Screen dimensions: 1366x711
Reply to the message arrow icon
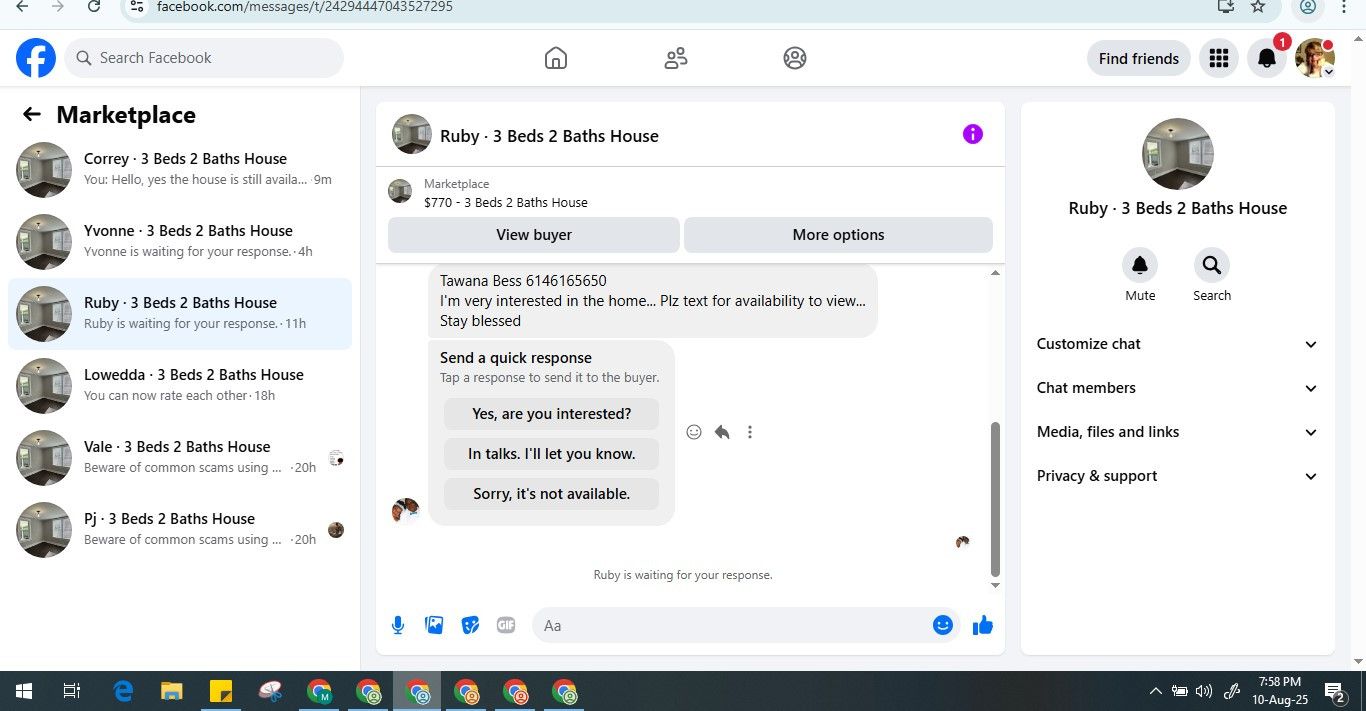tap(722, 432)
